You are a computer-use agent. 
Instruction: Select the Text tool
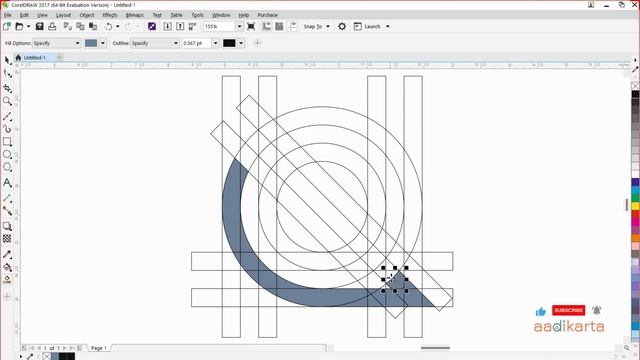(7, 182)
